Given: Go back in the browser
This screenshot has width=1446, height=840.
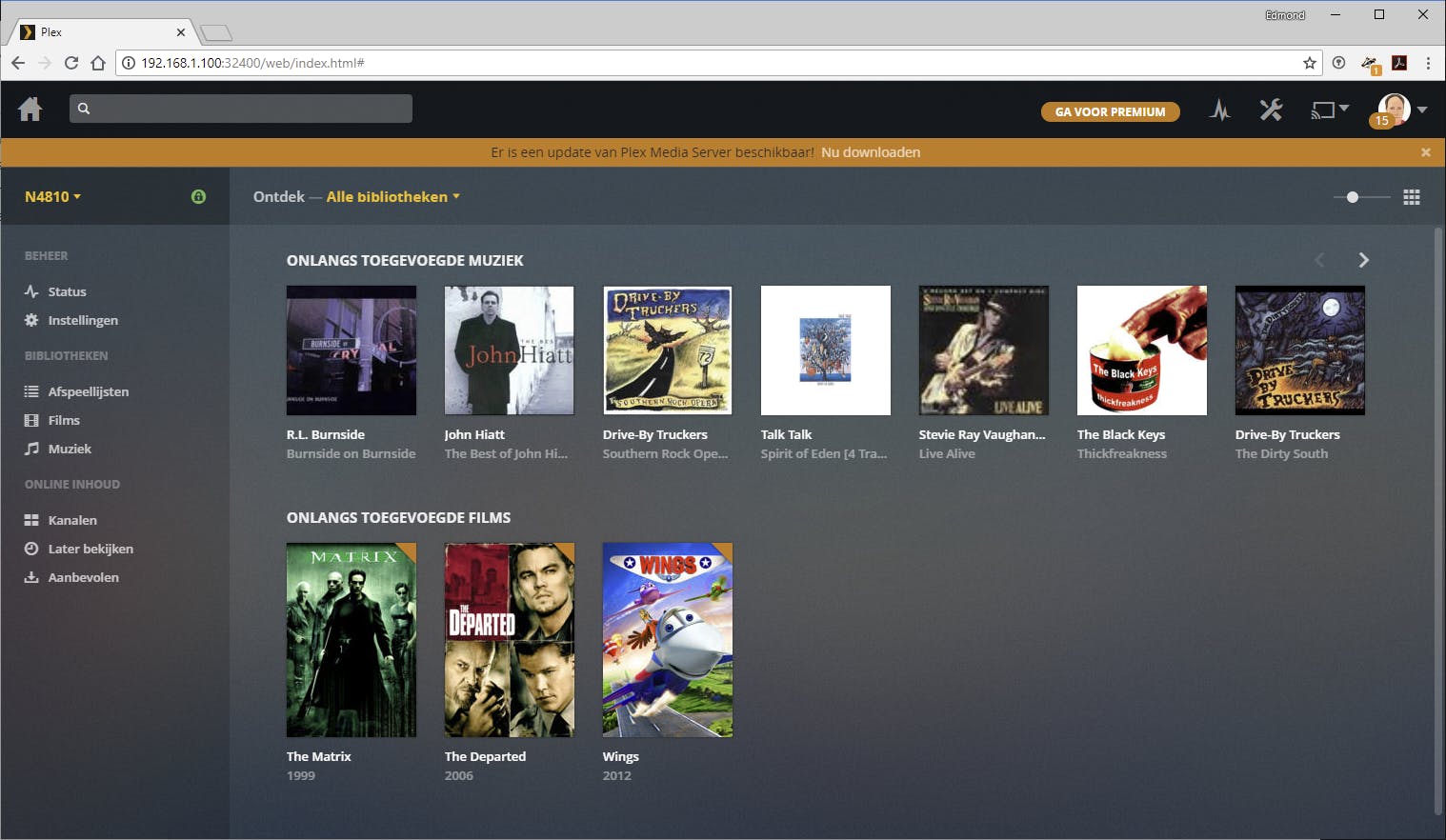Looking at the screenshot, I should [x=18, y=63].
